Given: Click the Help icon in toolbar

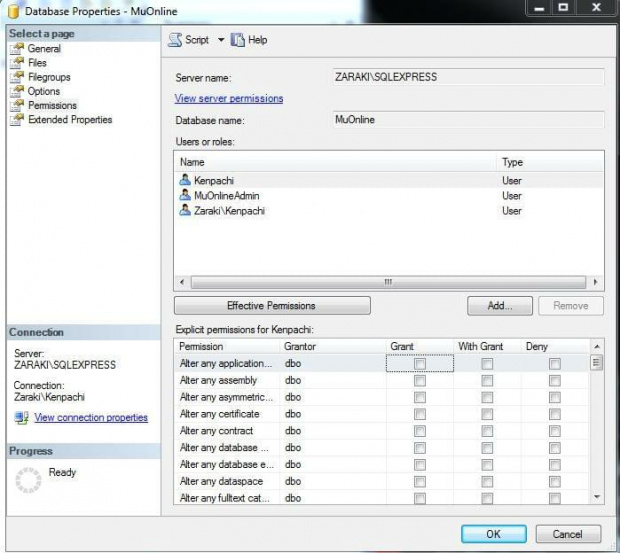Looking at the screenshot, I should pos(238,40).
